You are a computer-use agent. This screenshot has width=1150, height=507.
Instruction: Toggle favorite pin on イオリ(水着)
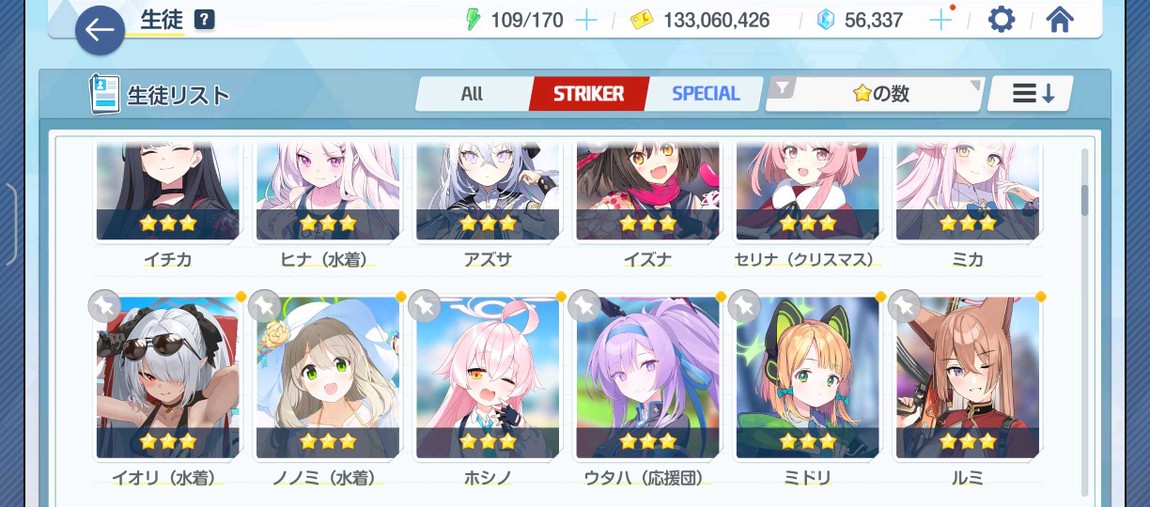(x=104, y=307)
